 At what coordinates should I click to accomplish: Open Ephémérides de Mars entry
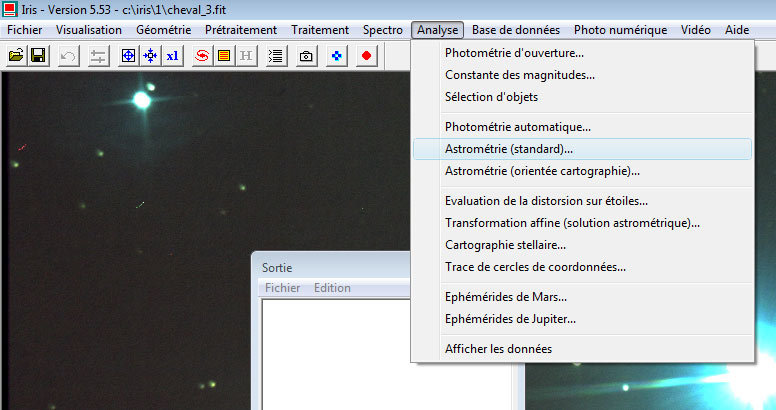point(582,297)
